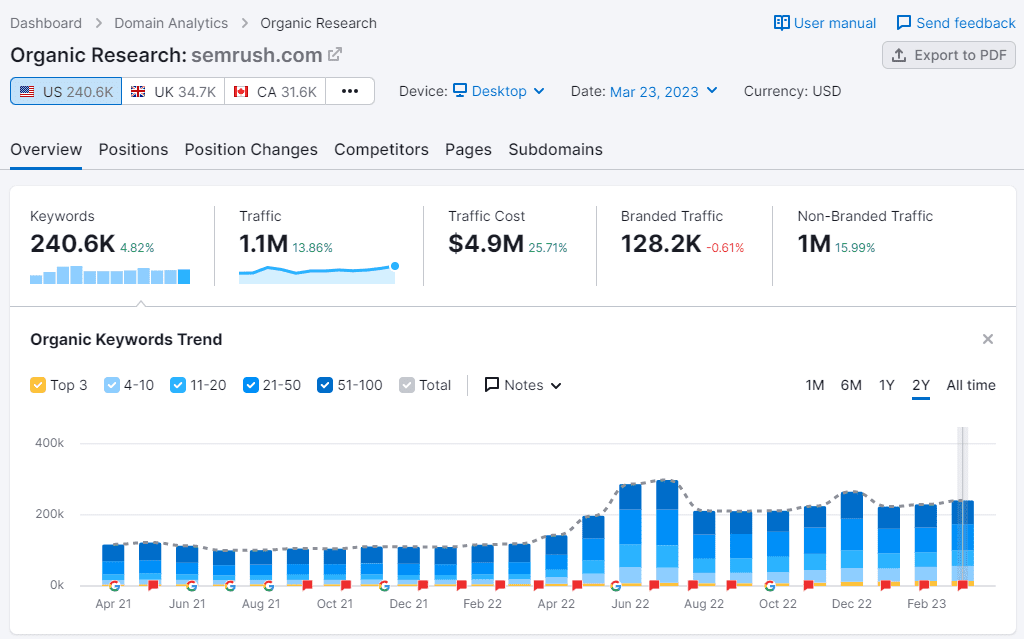Click the red flag under the highlighted last bar
1024x639 pixels.
click(962, 585)
